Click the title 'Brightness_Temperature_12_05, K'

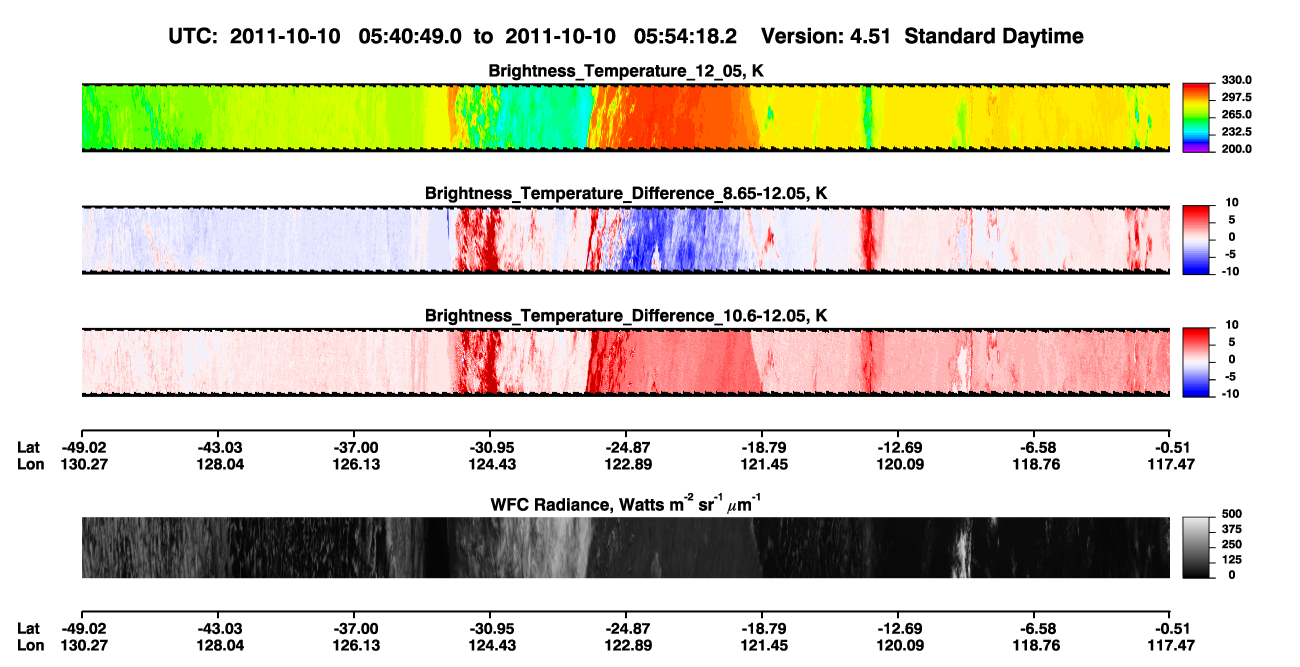(x=626, y=70)
